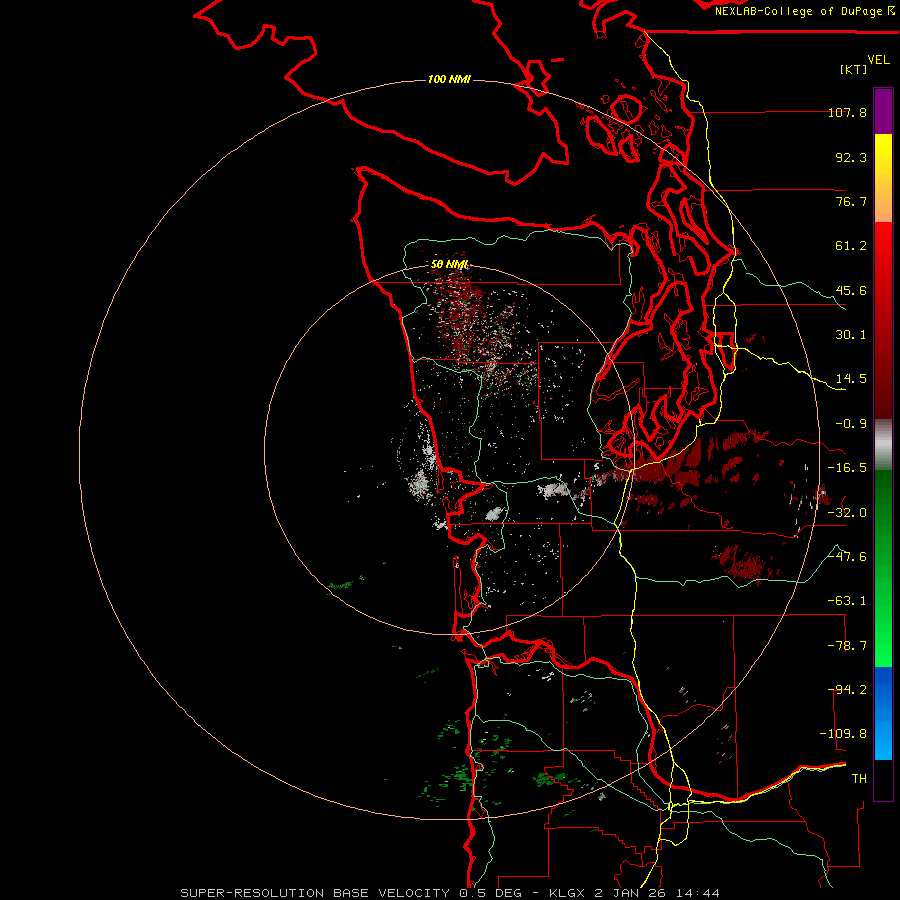Select the -109.8 velocity scale value
900x900 pixels.
pyautogui.click(x=843, y=734)
